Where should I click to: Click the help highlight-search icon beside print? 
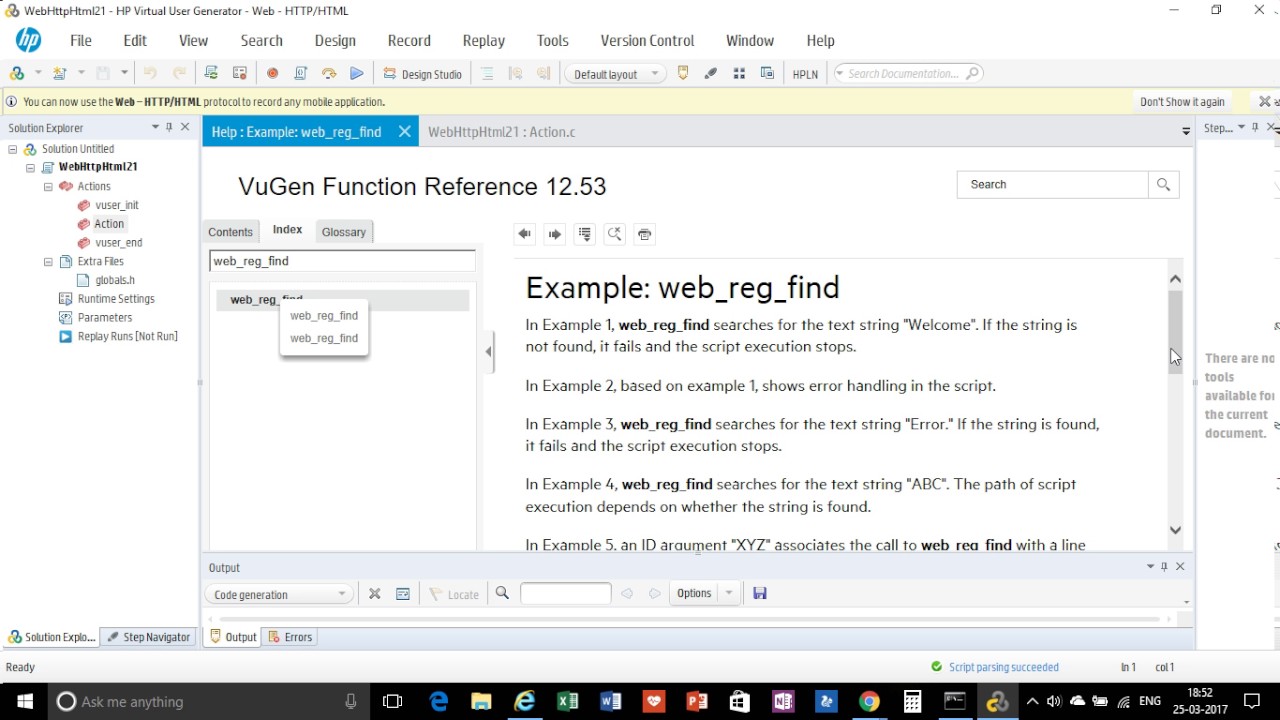(x=615, y=234)
